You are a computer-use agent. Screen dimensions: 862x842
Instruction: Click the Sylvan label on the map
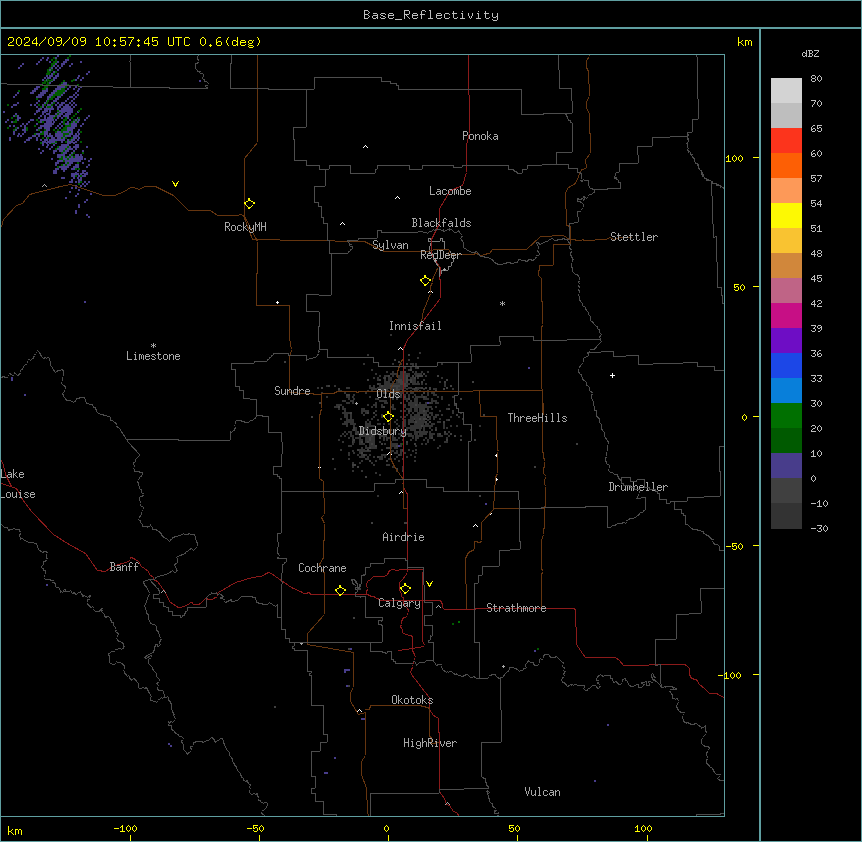click(x=390, y=245)
